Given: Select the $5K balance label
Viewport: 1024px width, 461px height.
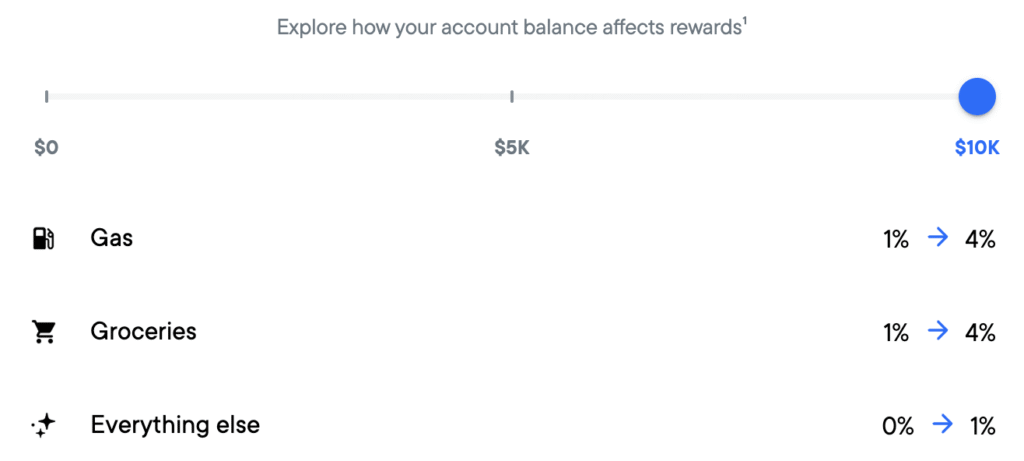Looking at the screenshot, I should (512, 148).
